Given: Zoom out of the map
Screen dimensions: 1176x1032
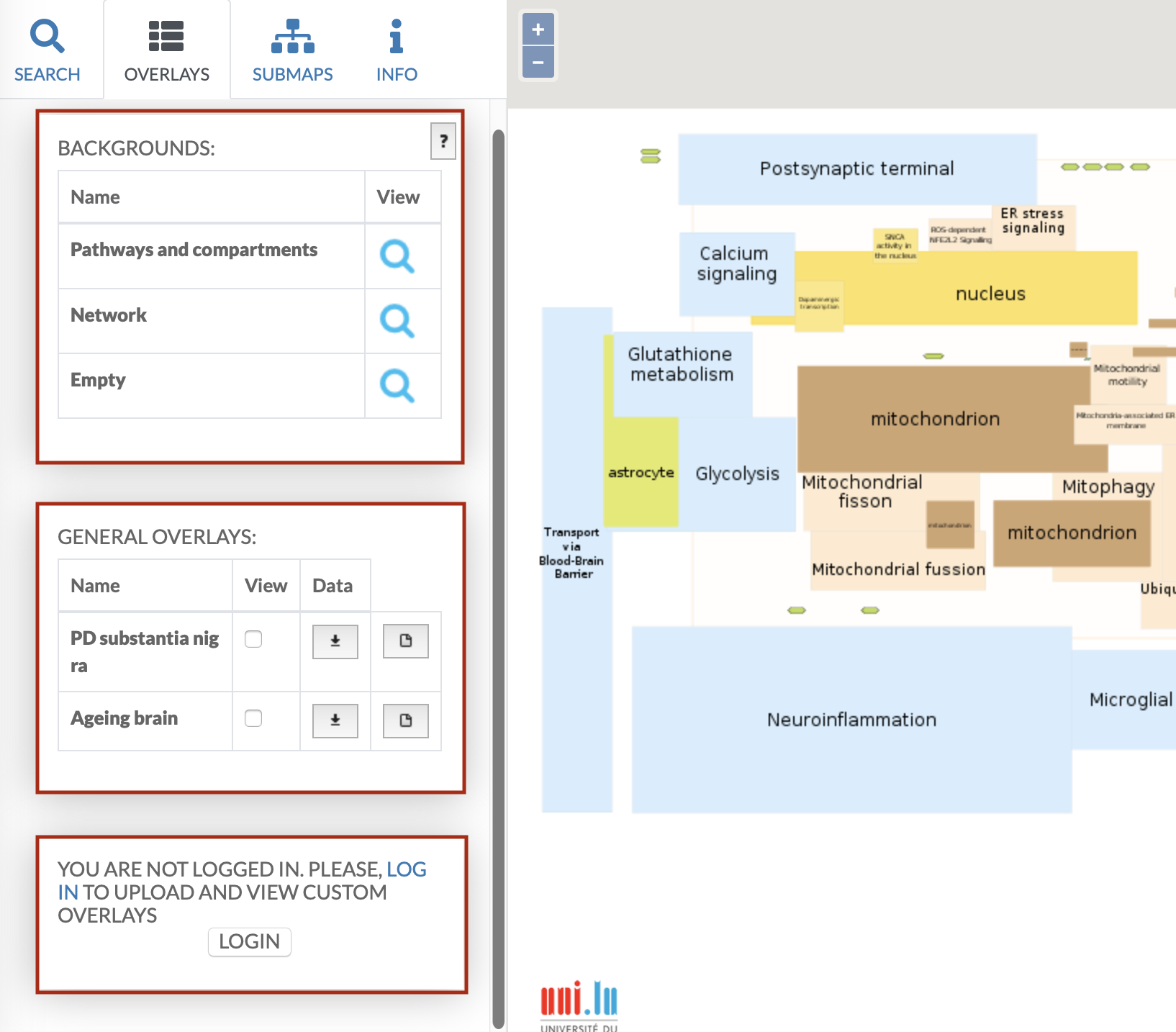Looking at the screenshot, I should pos(538,63).
